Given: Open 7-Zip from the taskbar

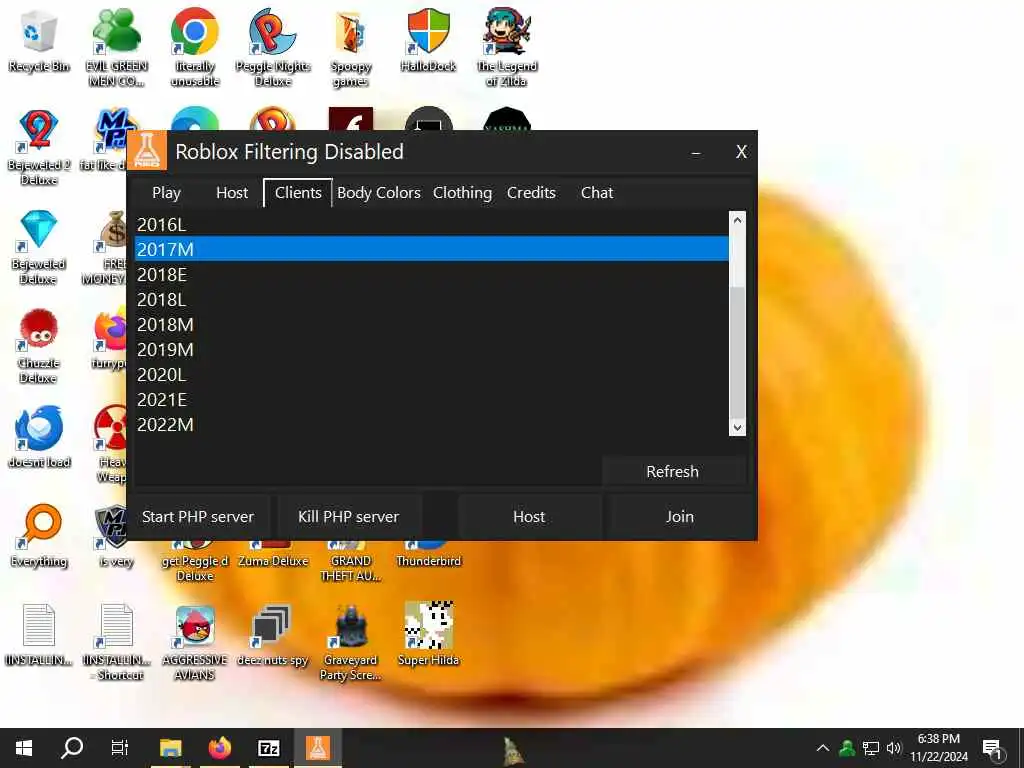Looking at the screenshot, I should 268,748.
